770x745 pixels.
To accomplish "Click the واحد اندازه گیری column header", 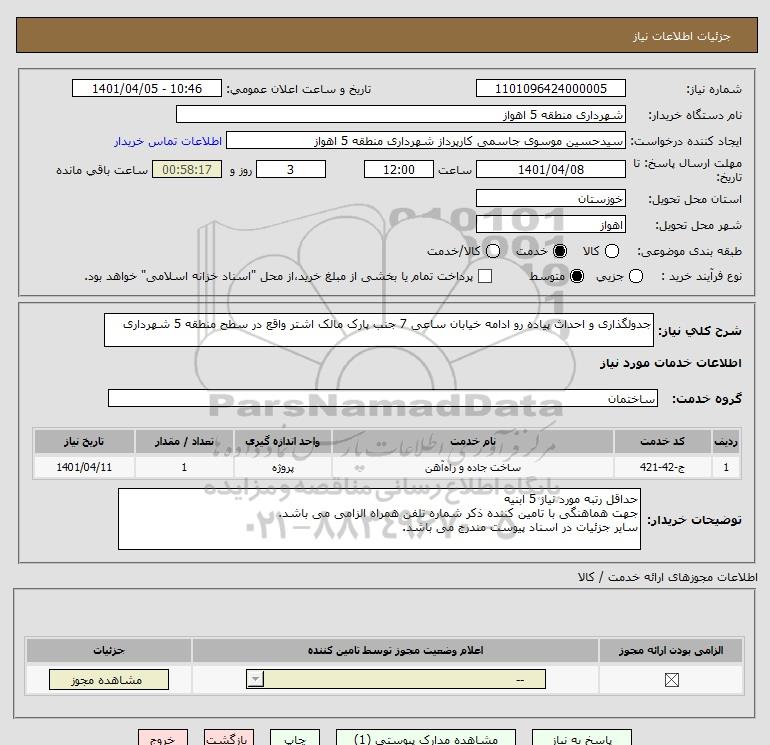I will 282,441.
